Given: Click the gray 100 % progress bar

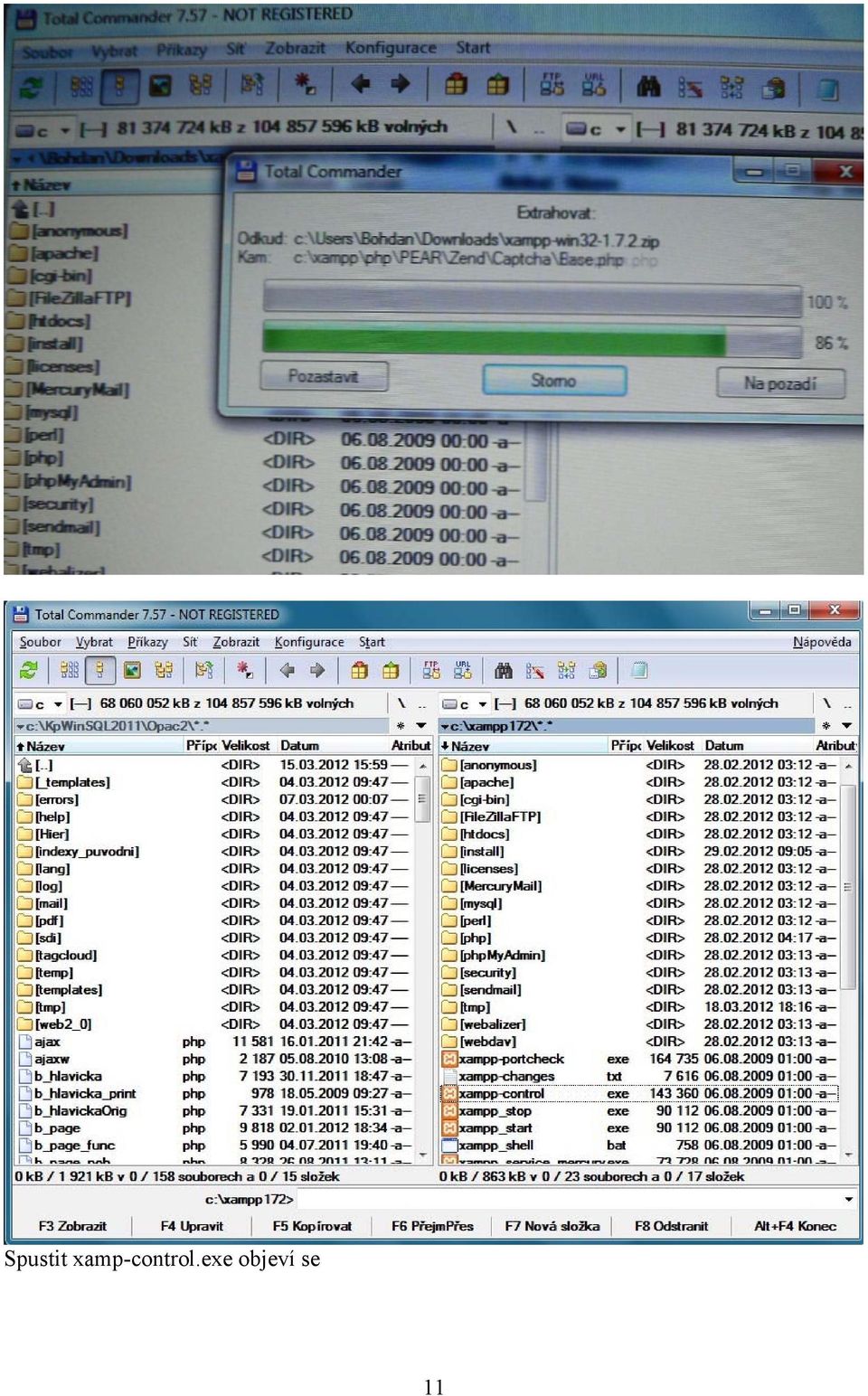Looking at the screenshot, I should [x=532, y=300].
